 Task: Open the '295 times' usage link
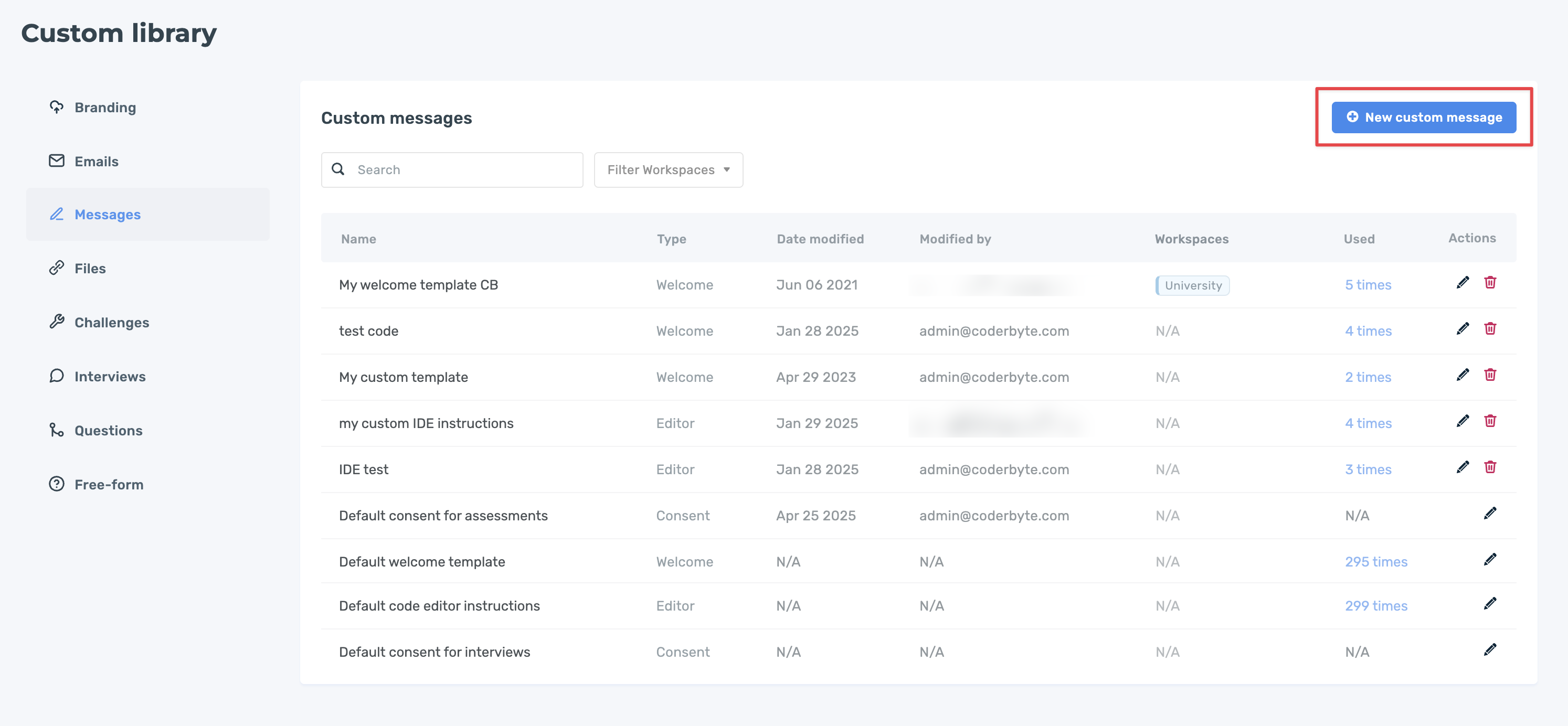(1375, 562)
